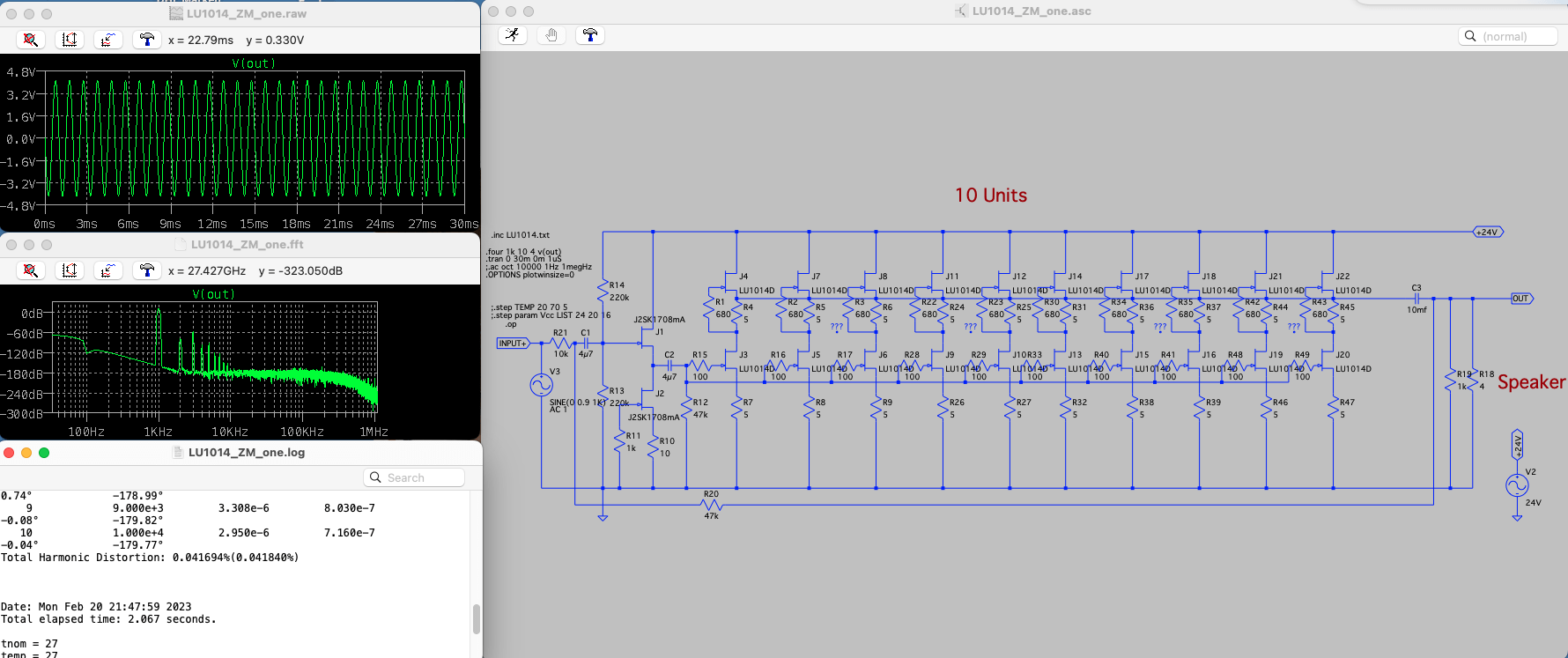Screen dimensions: 1568x658
Task: Click the Total elapsed time line in log
Action: point(107,619)
